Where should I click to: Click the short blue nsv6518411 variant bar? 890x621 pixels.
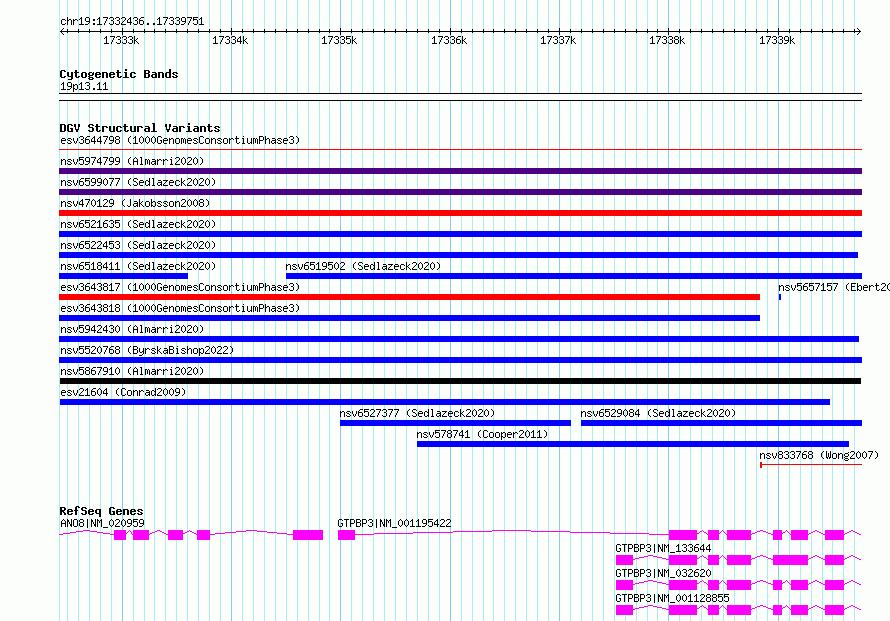pyautogui.click(x=124, y=276)
